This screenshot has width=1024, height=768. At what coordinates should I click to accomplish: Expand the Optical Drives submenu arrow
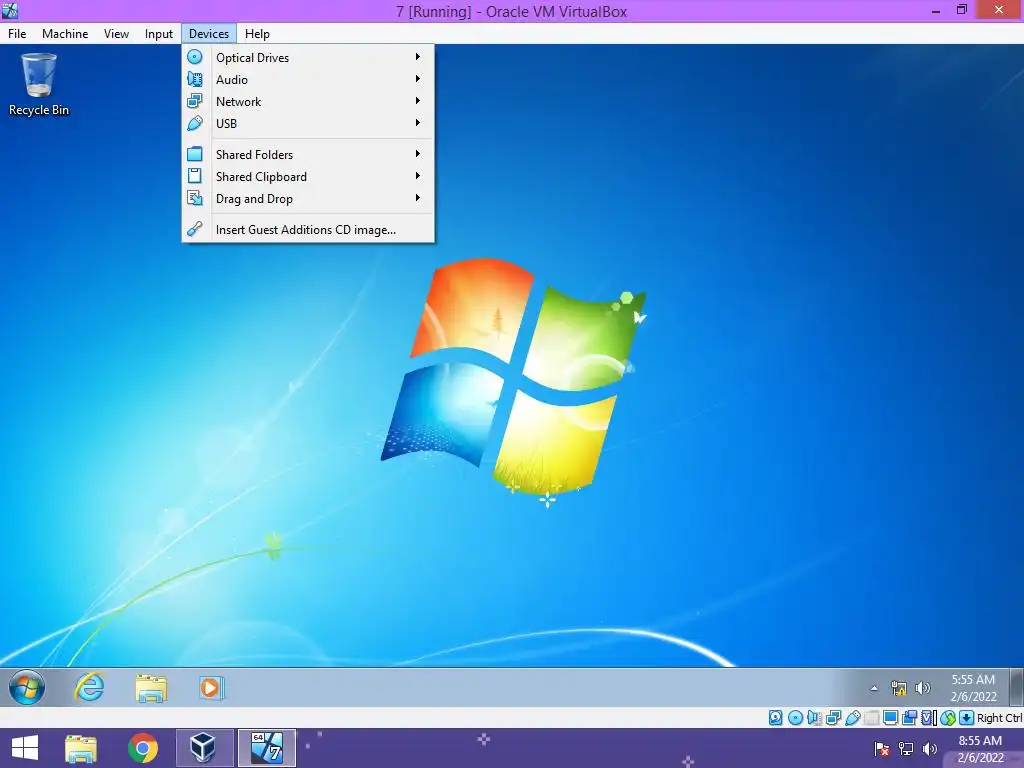pyautogui.click(x=418, y=57)
